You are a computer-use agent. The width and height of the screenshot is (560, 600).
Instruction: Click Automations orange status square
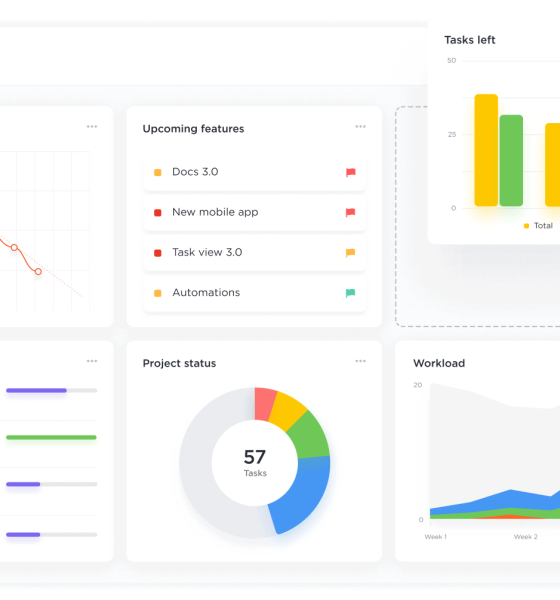point(157,293)
